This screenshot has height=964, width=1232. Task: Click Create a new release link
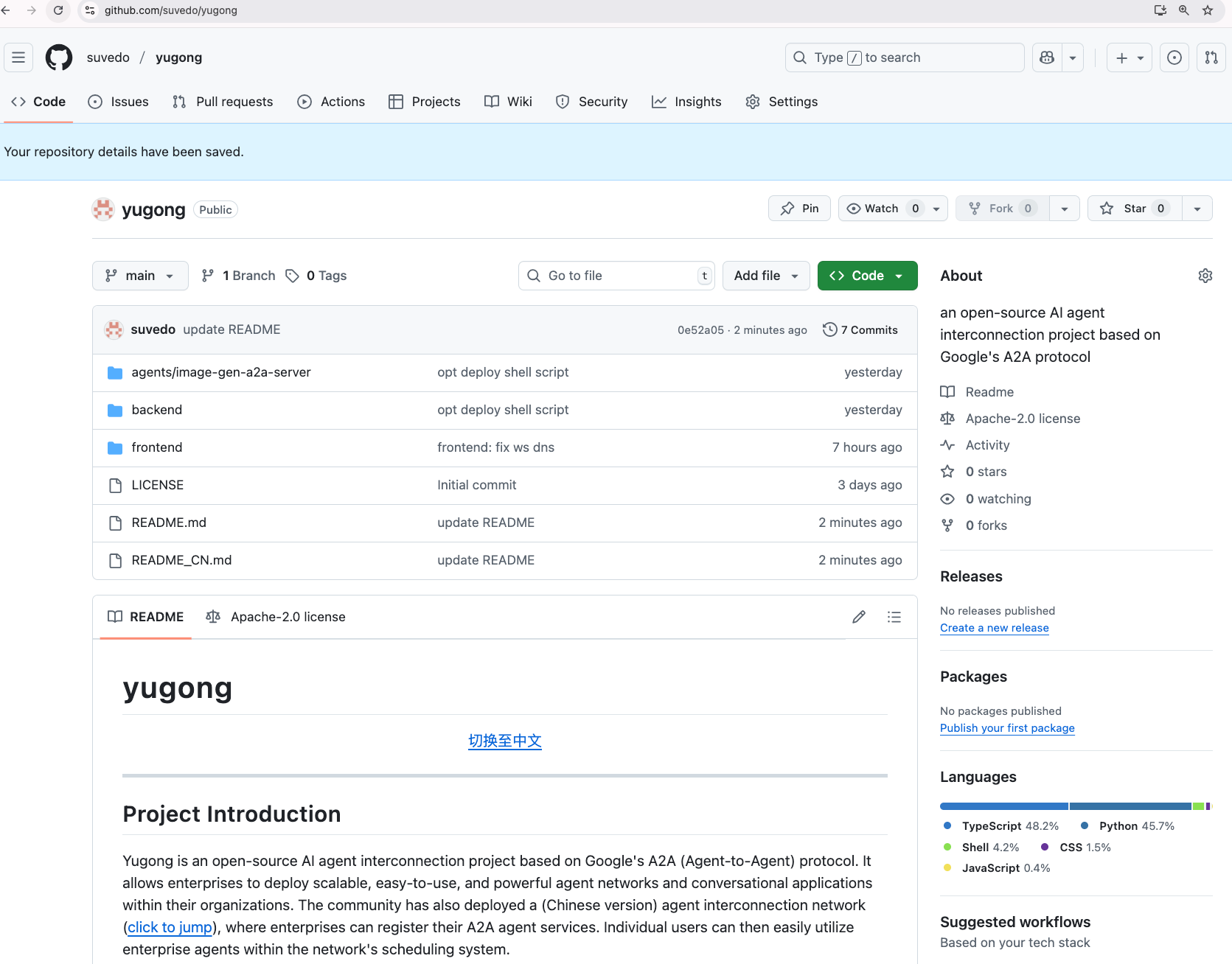click(x=994, y=628)
